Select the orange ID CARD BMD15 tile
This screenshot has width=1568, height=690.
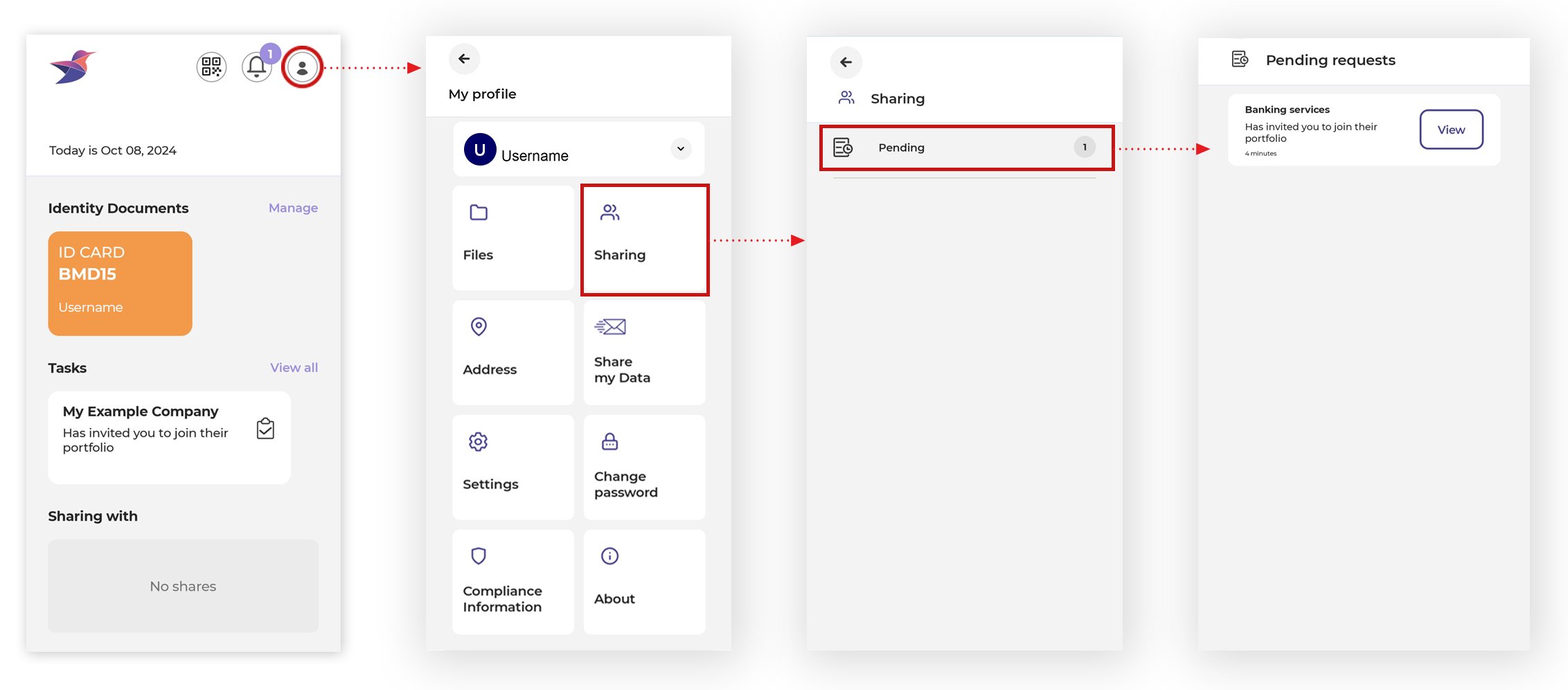119,283
